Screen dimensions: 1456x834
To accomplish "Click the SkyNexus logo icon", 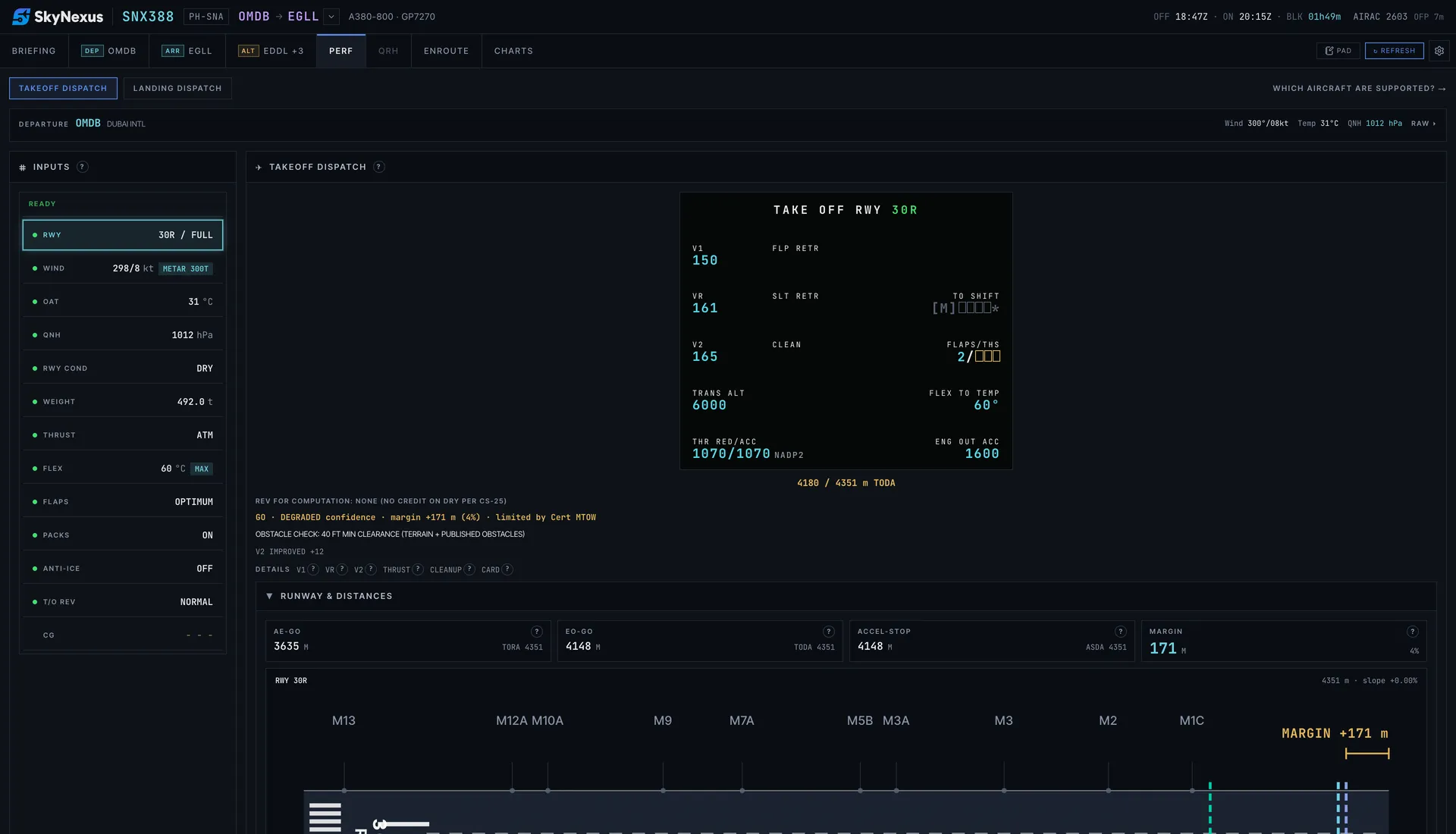I will click(21, 17).
